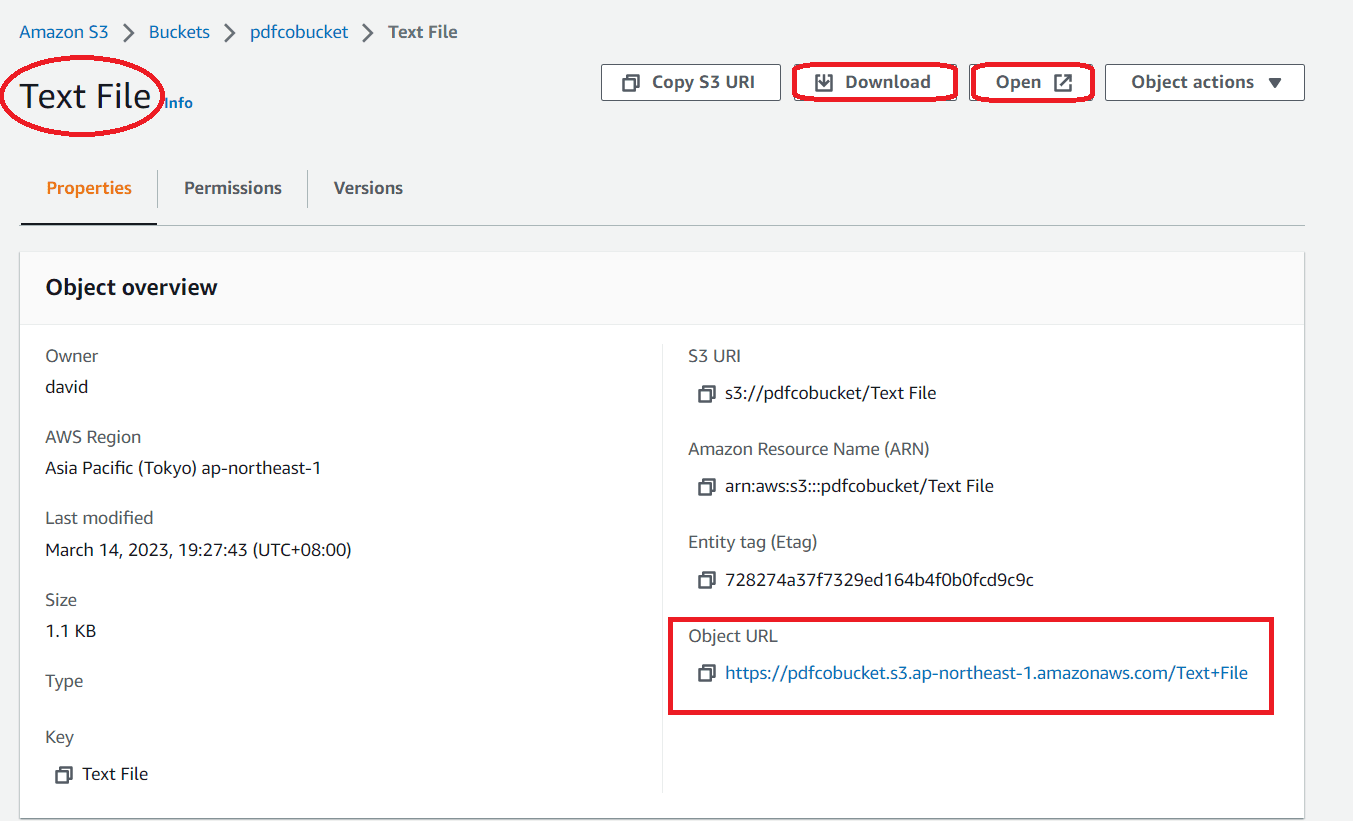Viewport: 1353px width, 821px height.
Task: Click the copy icon beside the S3 URI
Action: pos(707,394)
